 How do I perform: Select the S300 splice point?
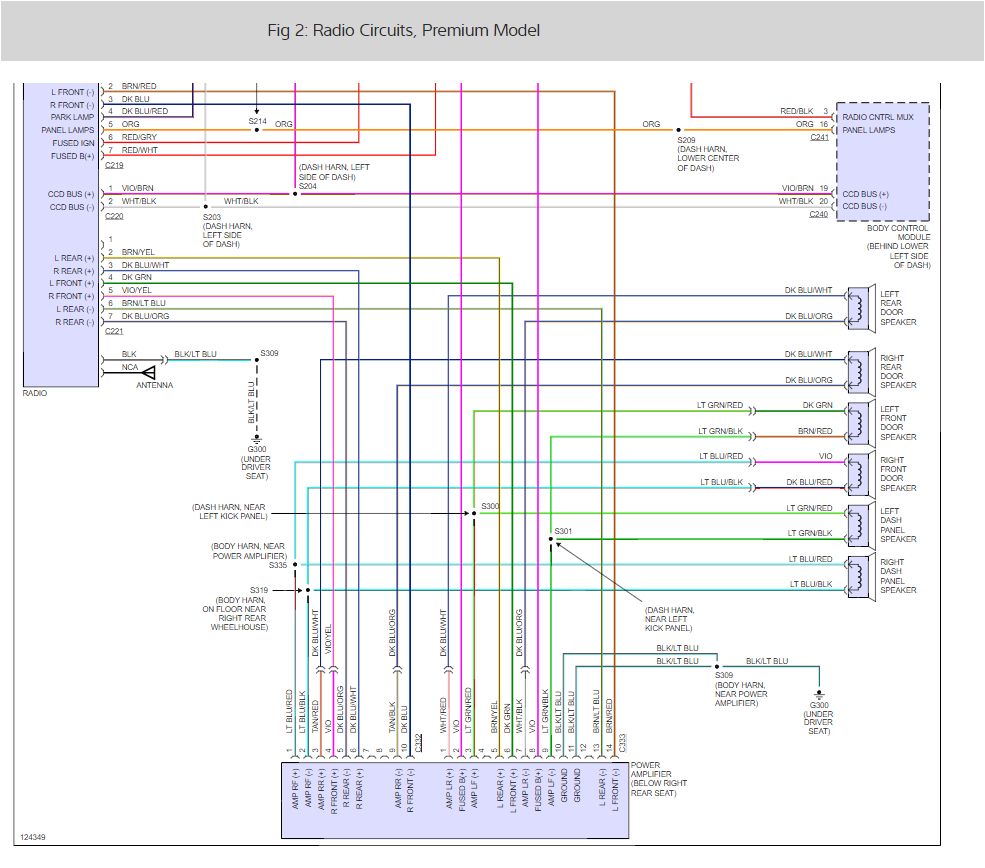point(474,514)
